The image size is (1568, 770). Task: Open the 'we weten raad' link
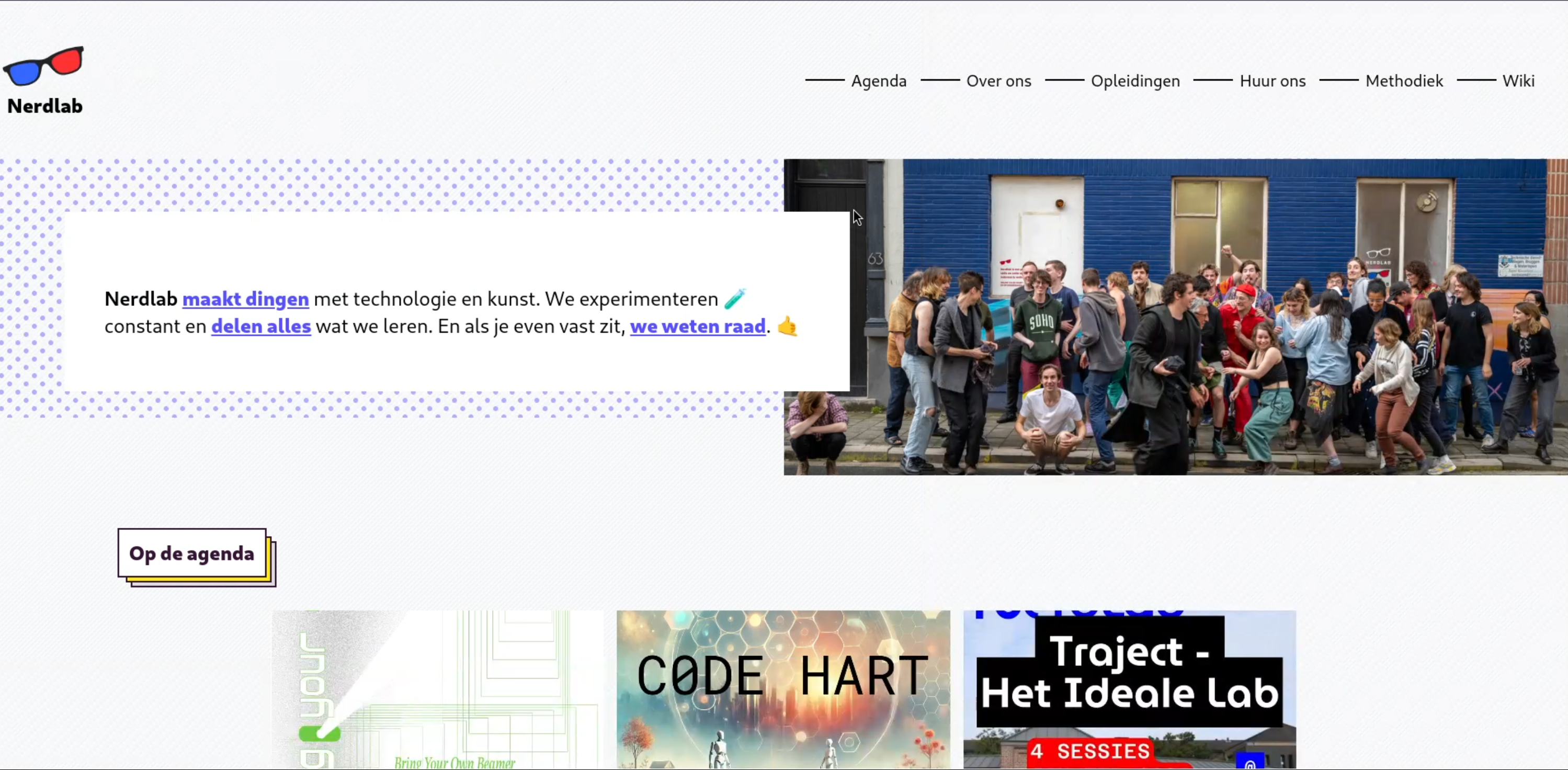point(698,326)
